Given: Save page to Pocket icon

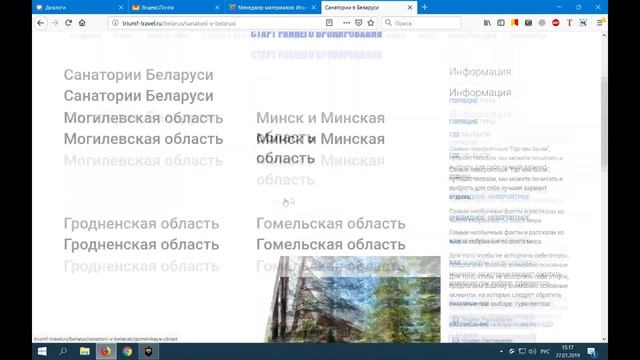Looking at the screenshot, I should click(x=358, y=23).
